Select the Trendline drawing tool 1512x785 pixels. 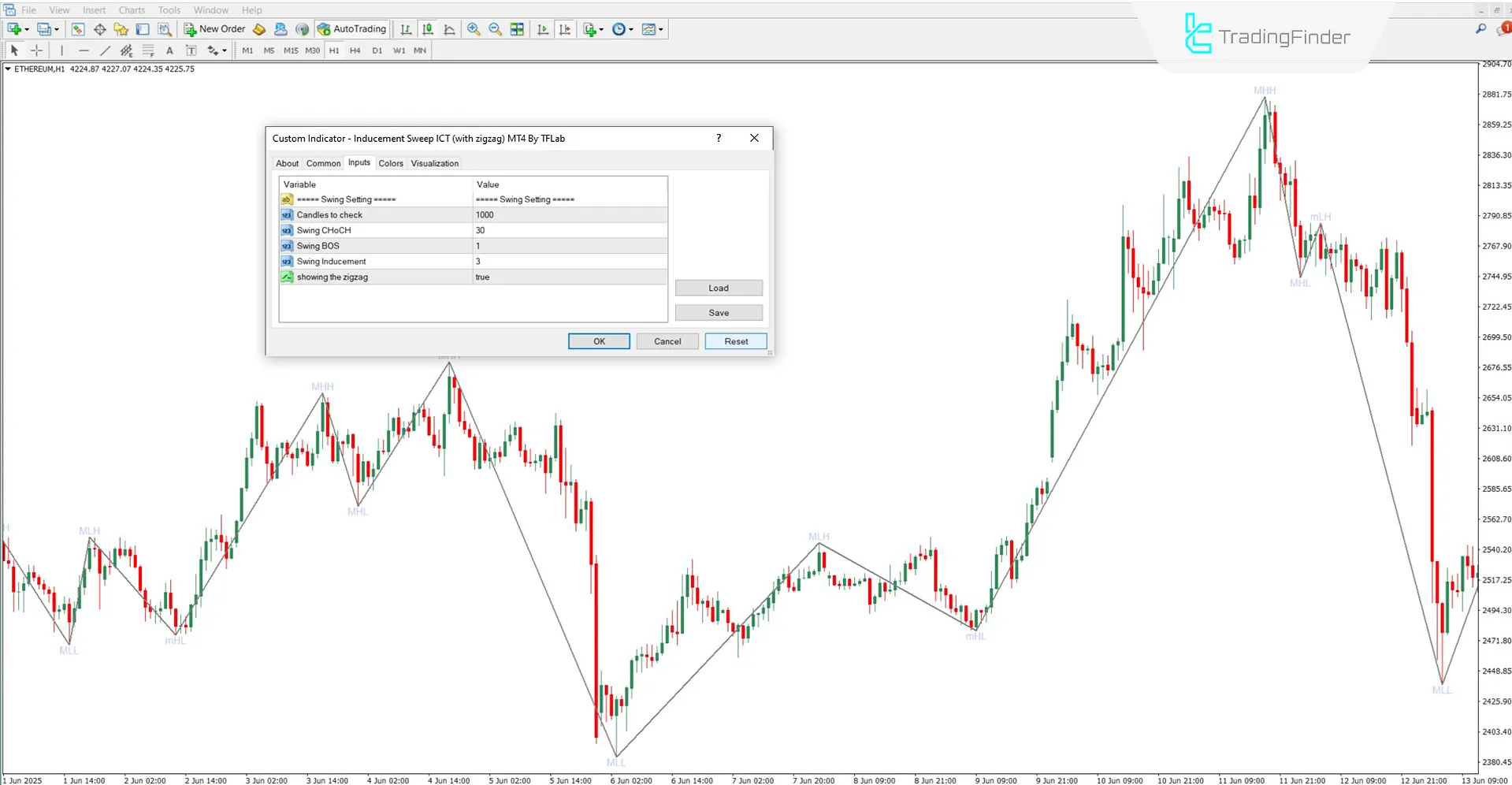point(105,50)
